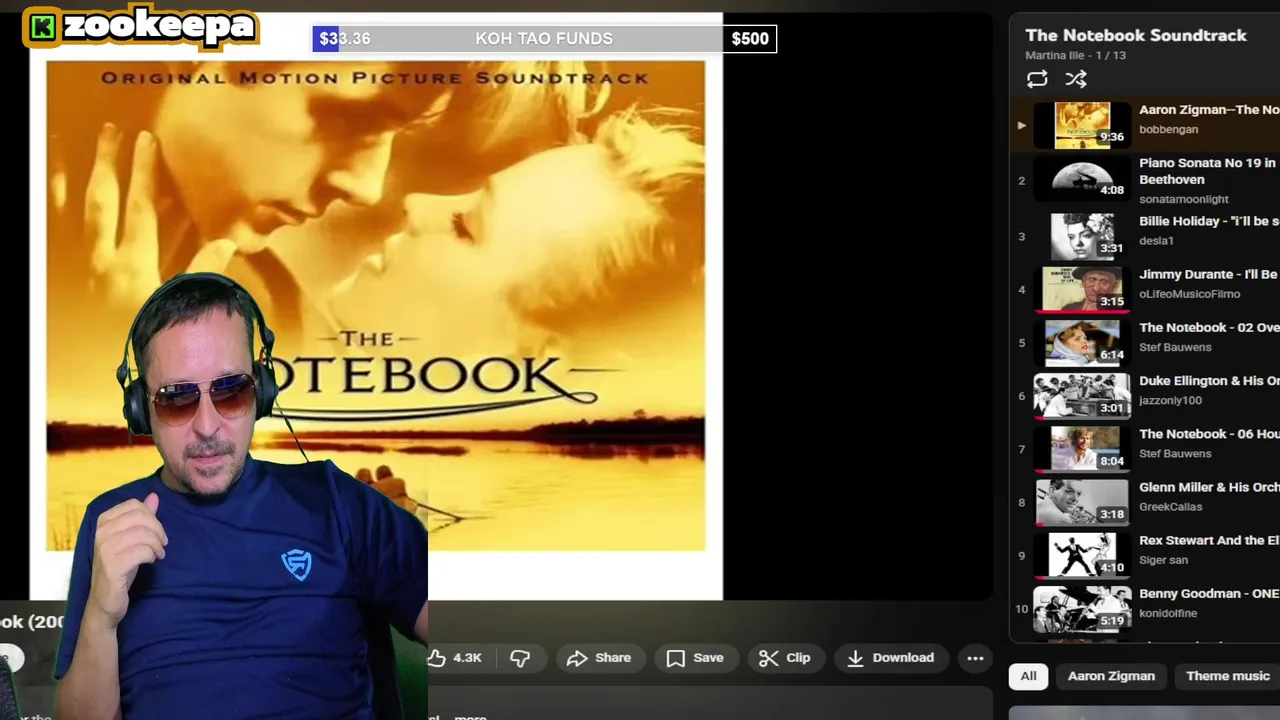
Task: Open the Rex Stewart video thumbnail
Action: [x=1082, y=555]
